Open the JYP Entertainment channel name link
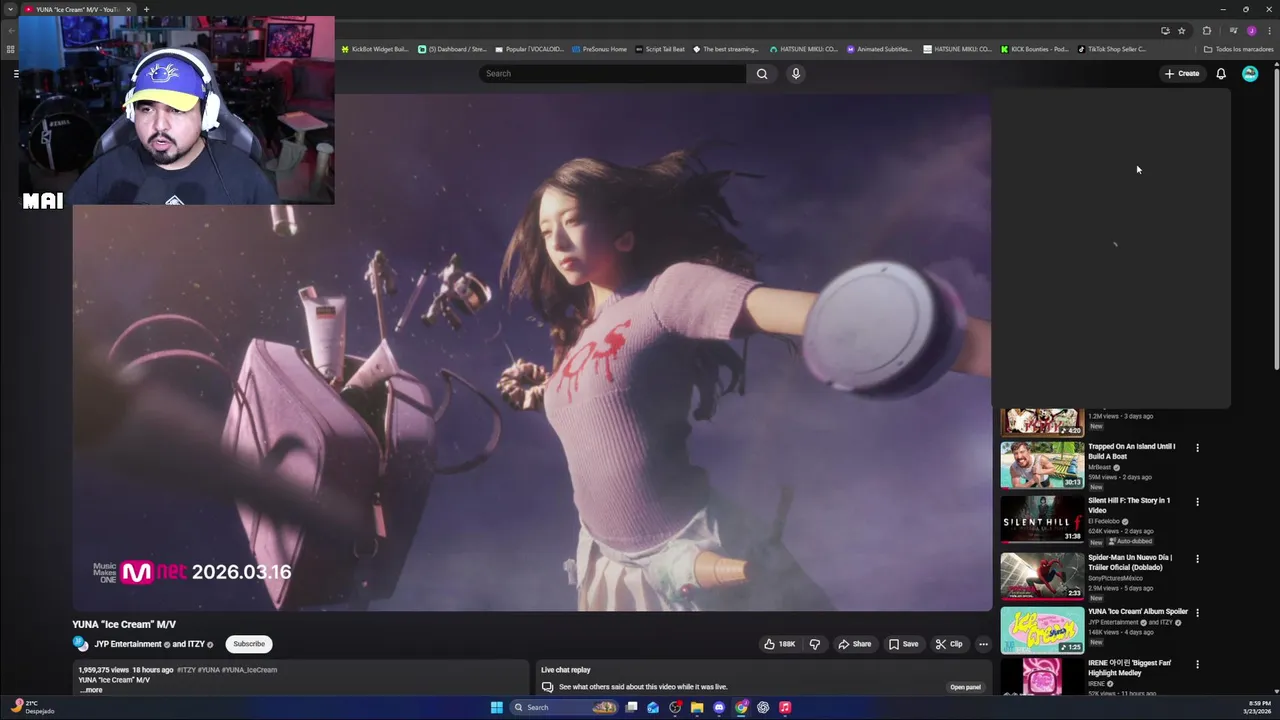This screenshot has height=720, width=1280. coord(128,644)
